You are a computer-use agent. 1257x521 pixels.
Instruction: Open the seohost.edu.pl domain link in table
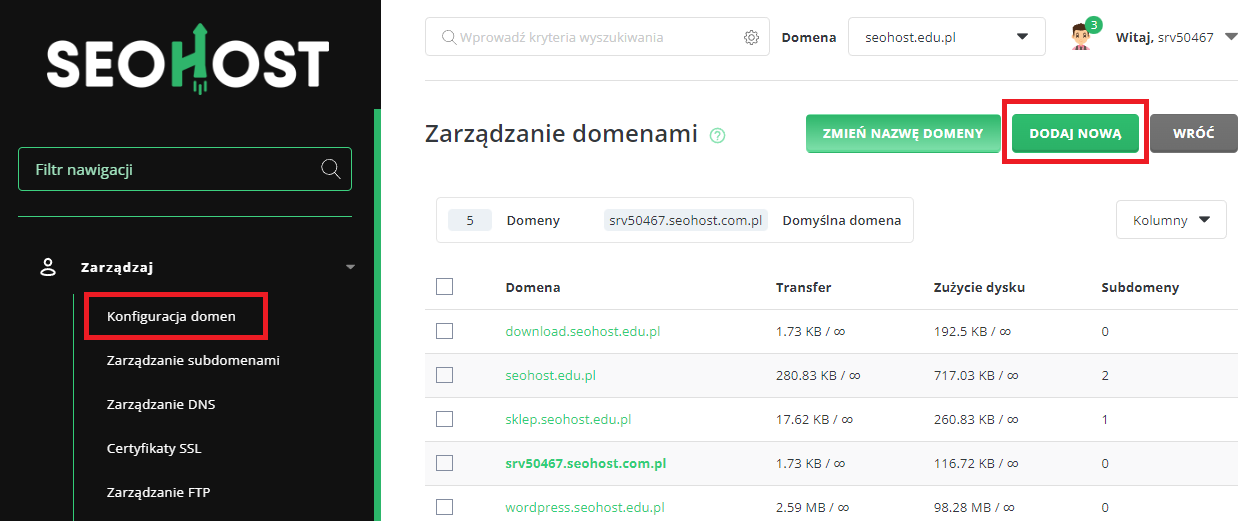(x=551, y=375)
